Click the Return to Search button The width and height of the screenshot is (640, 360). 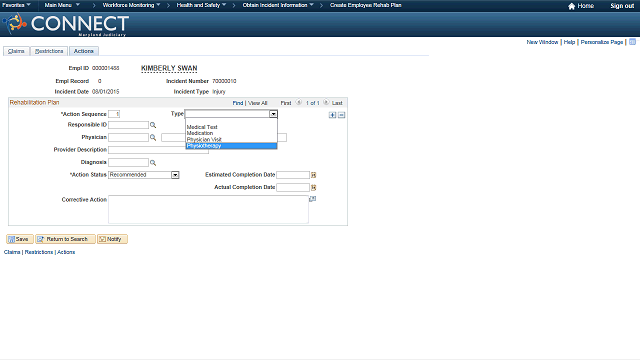coord(65,239)
